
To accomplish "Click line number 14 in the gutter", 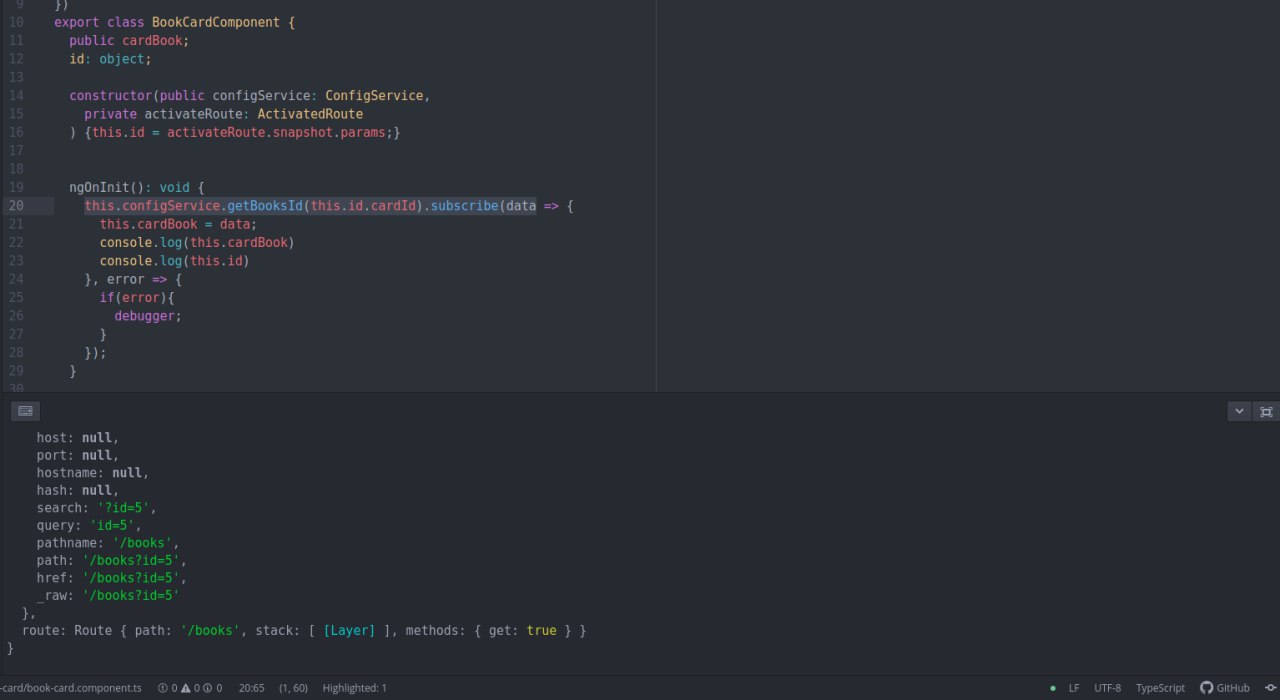I will pos(16,96).
